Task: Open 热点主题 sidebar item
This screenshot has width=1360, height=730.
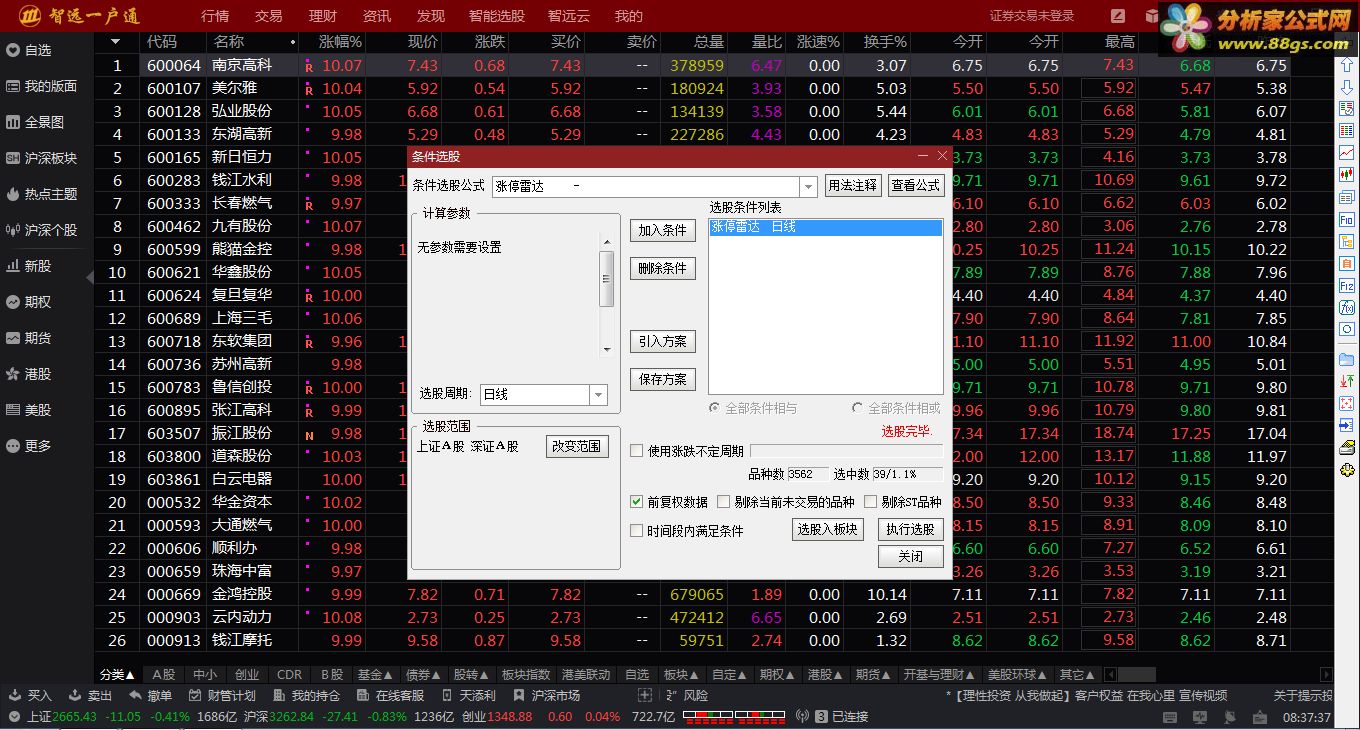Action: (41, 194)
